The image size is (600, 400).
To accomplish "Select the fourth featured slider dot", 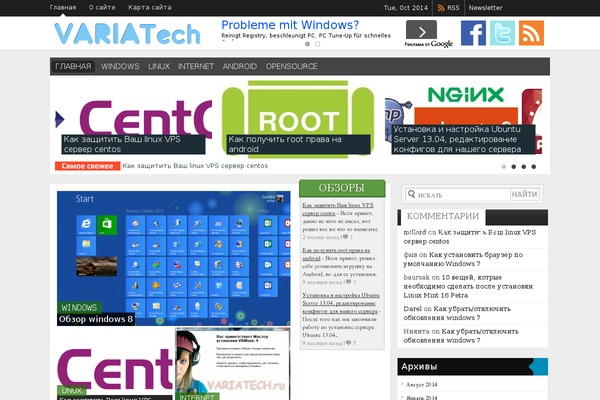I will pos(533,167).
